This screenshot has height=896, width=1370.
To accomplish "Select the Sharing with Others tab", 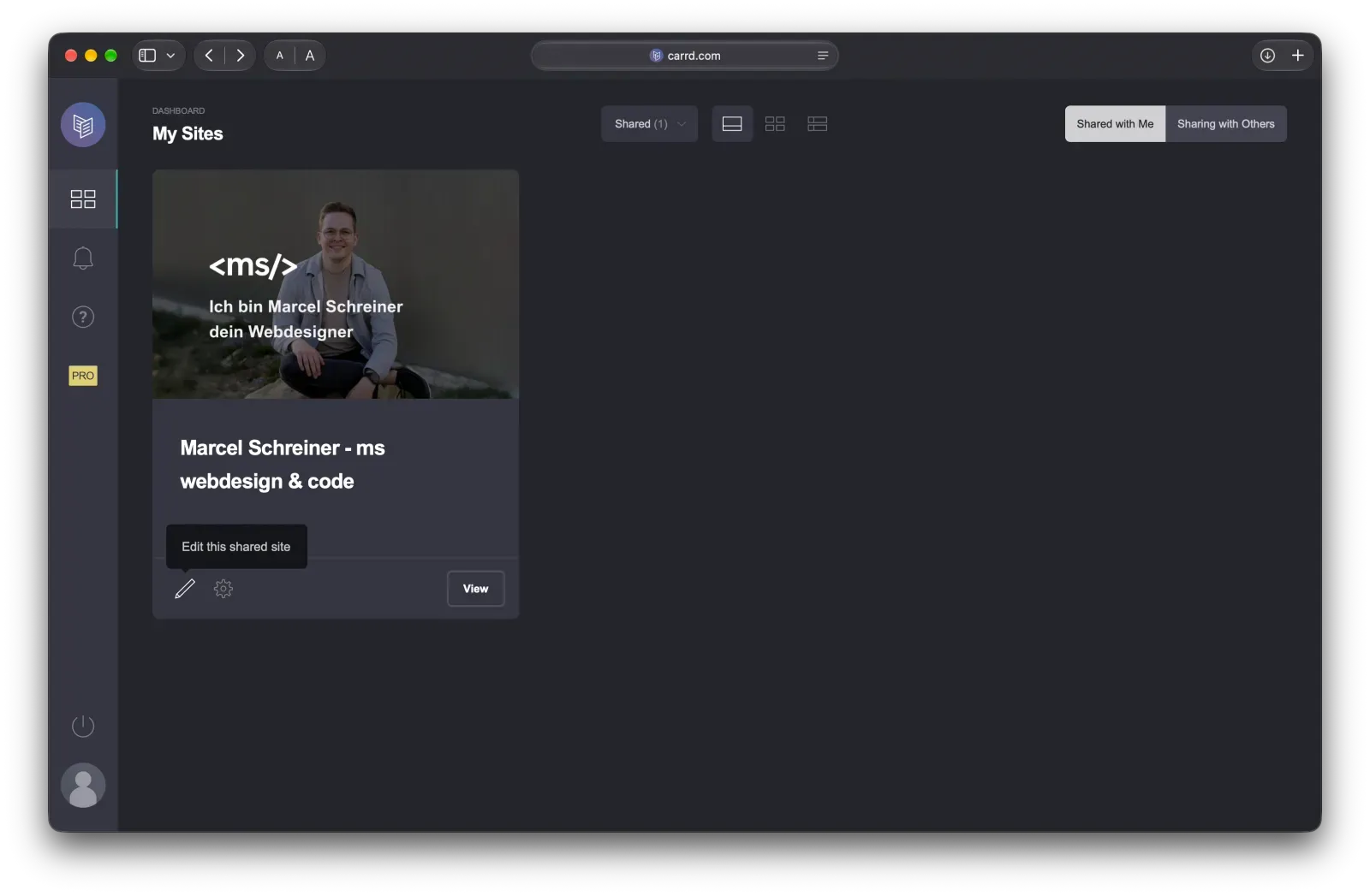I will (1226, 124).
